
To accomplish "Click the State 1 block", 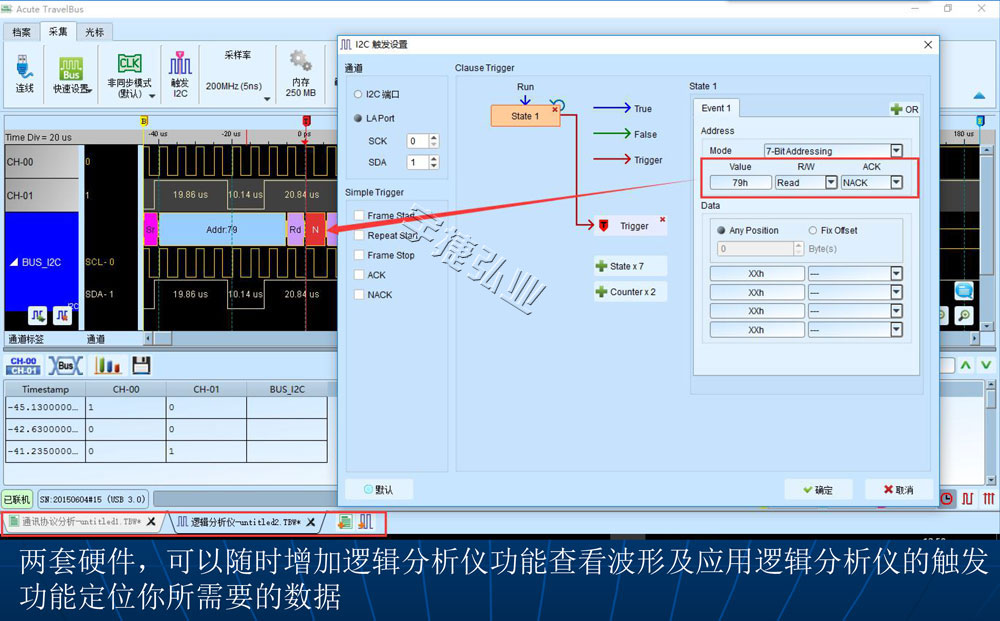I will pos(525,116).
